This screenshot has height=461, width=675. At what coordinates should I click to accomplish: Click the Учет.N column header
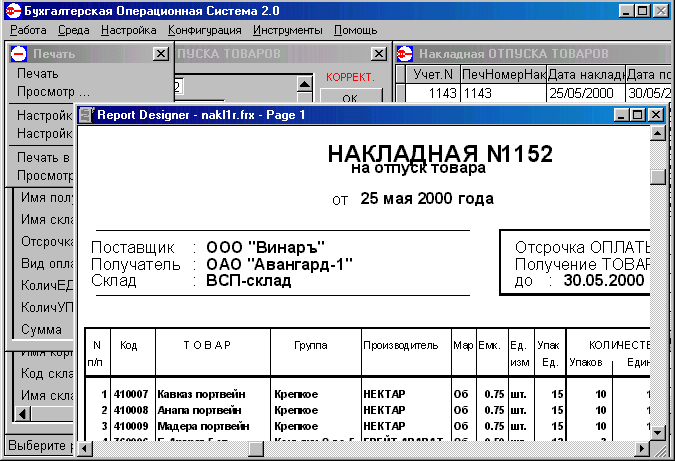pyautogui.click(x=433, y=74)
